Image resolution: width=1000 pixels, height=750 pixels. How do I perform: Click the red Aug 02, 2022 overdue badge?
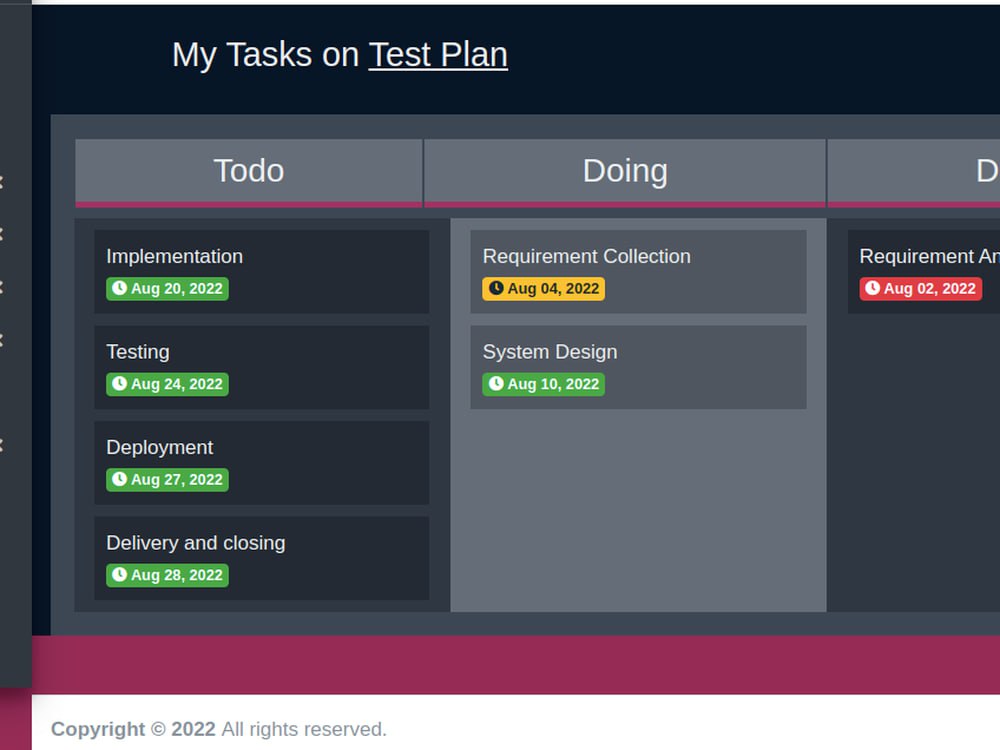point(920,289)
